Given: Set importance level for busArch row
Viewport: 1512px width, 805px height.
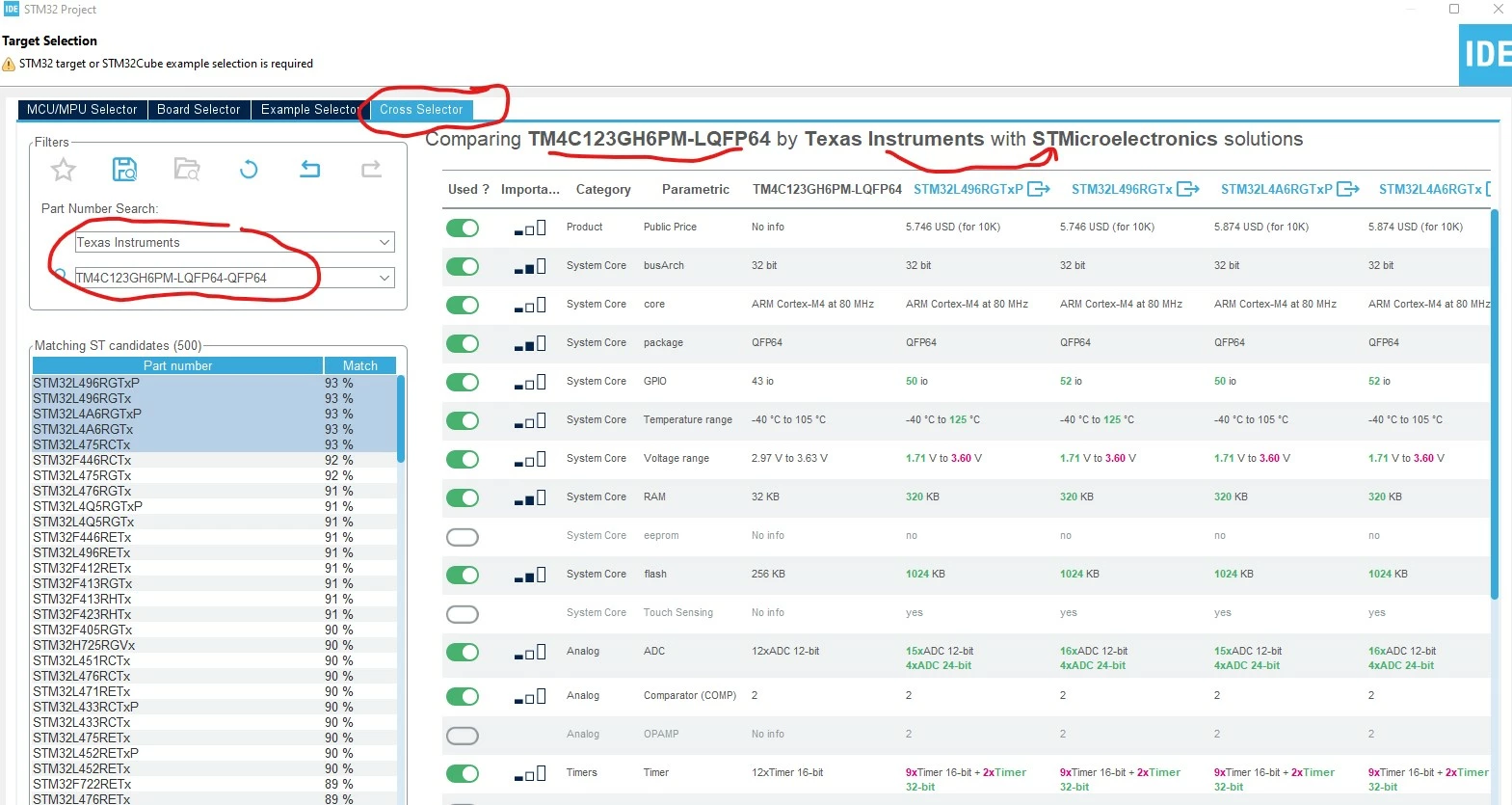Looking at the screenshot, I should [530, 266].
